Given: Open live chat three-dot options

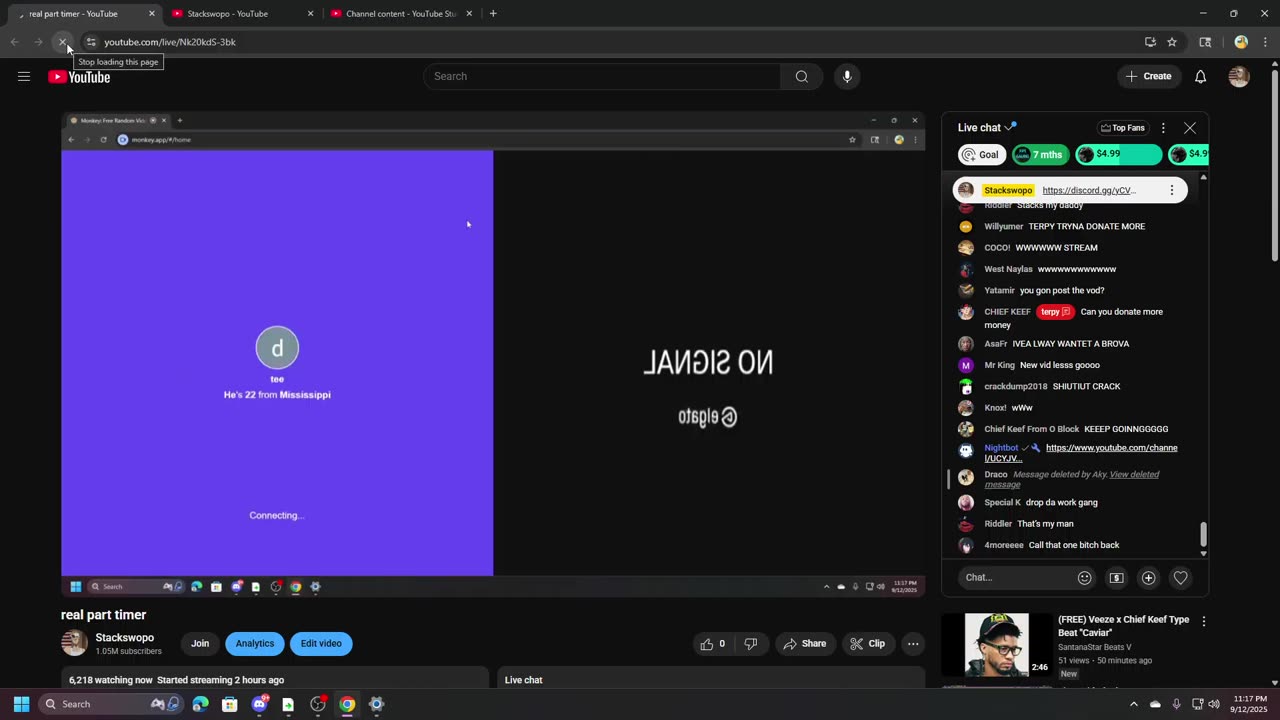Looking at the screenshot, I should (x=1163, y=128).
